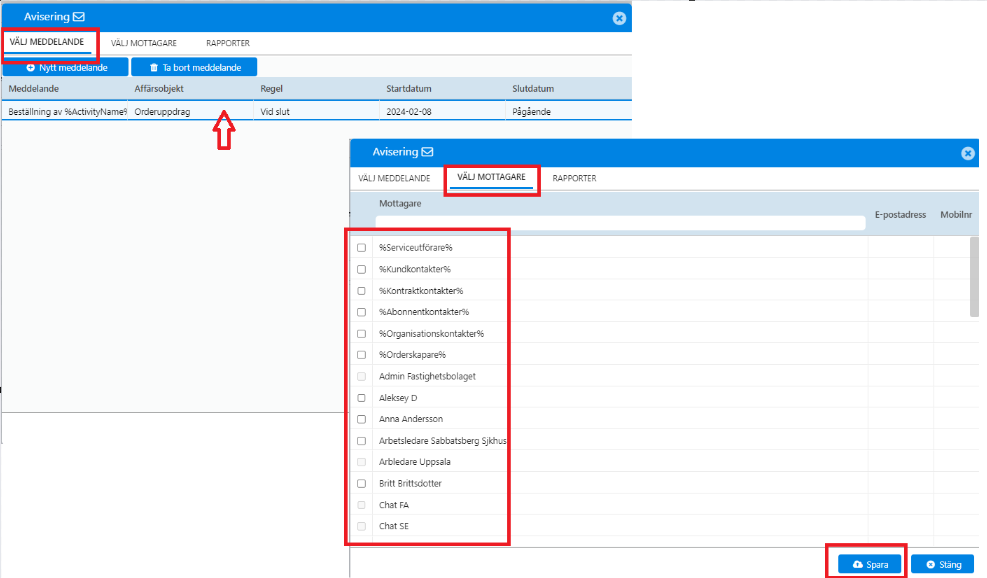The width and height of the screenshot is (987, 578).
Task: Click the Chat FA name
Action: [x=394, y=505]
